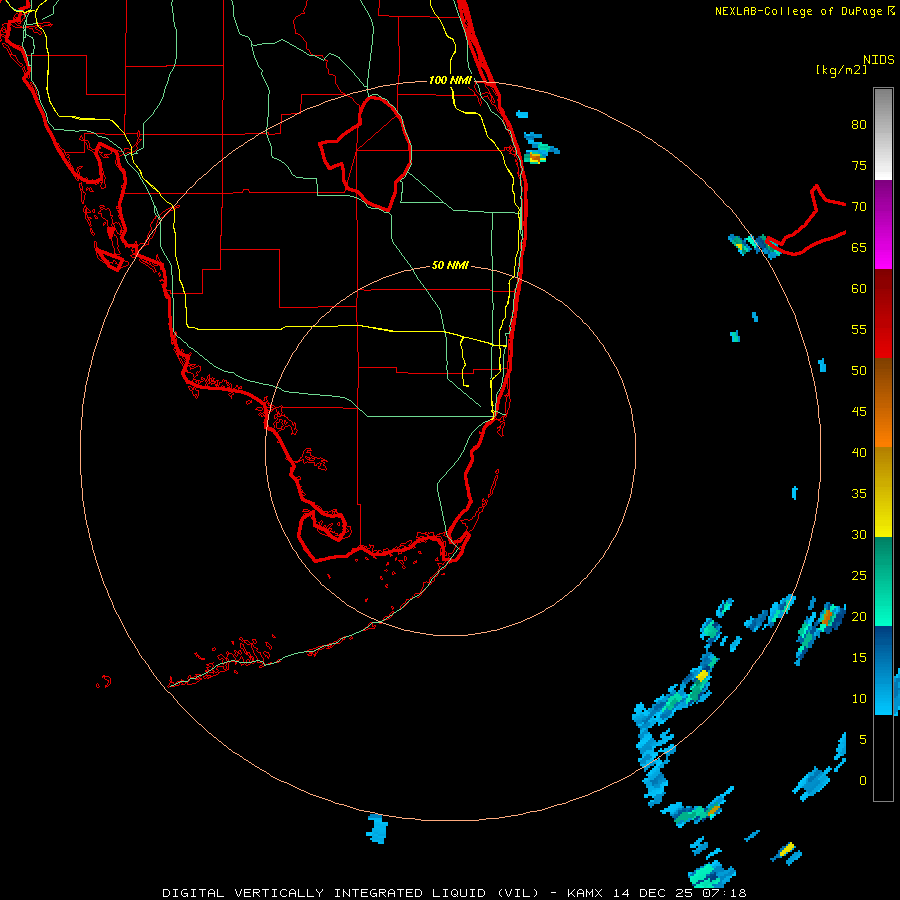Click the scale value 25

859,575
